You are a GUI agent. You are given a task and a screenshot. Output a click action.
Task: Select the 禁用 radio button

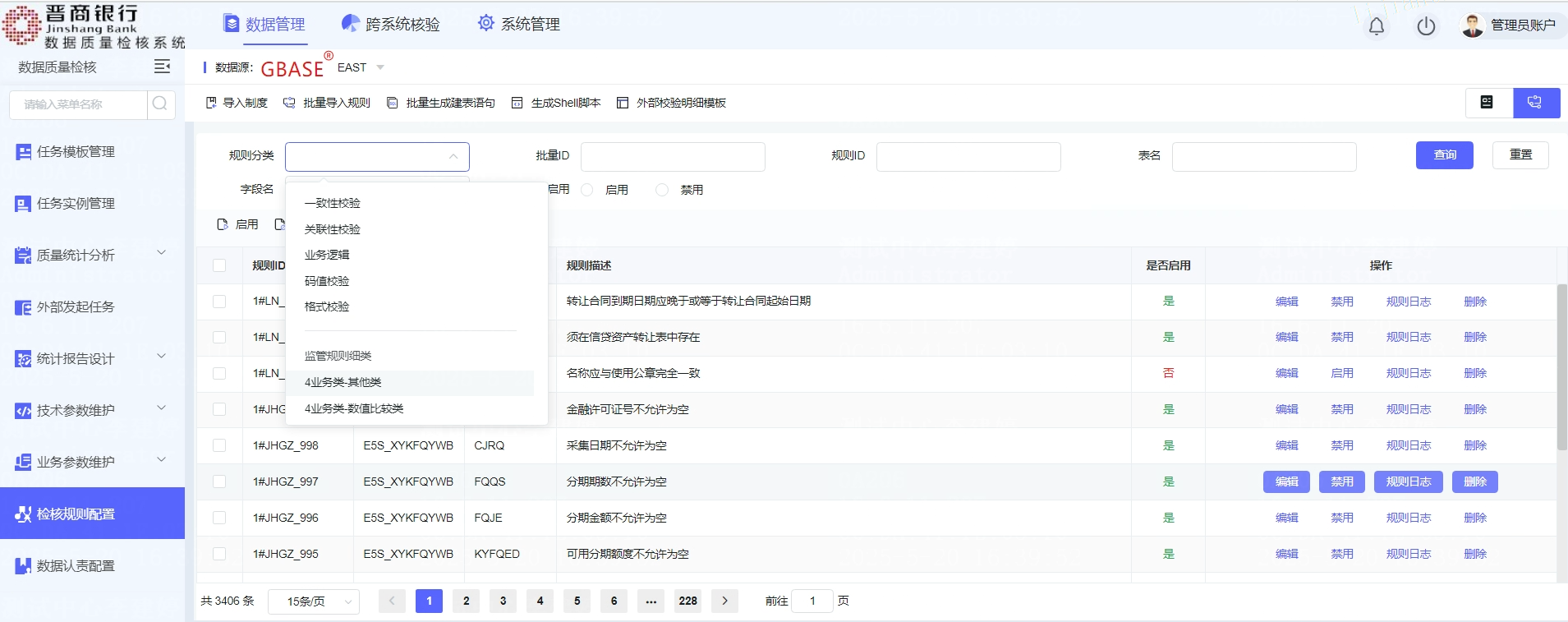click(662, 190)
